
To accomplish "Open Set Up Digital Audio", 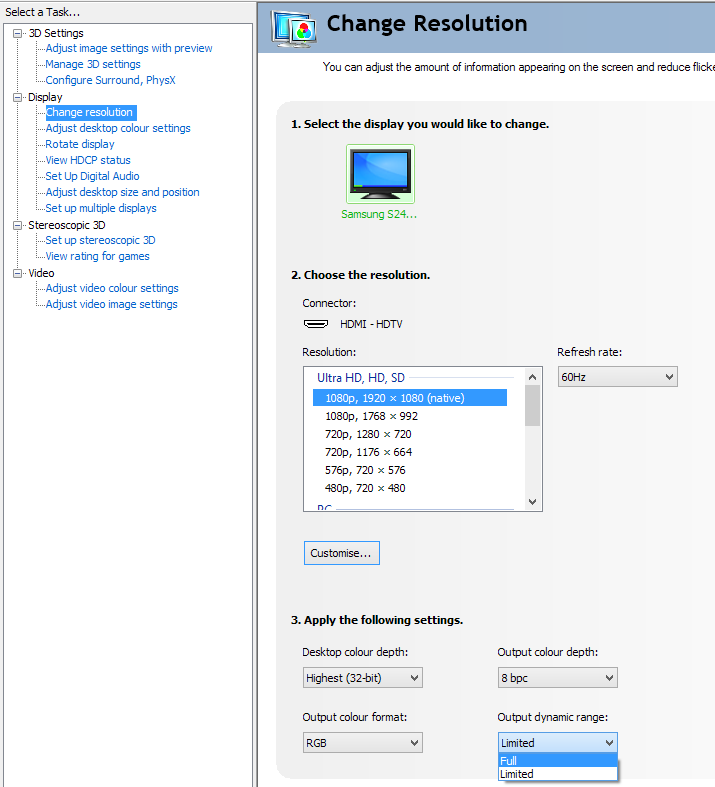I will [92, 176].
